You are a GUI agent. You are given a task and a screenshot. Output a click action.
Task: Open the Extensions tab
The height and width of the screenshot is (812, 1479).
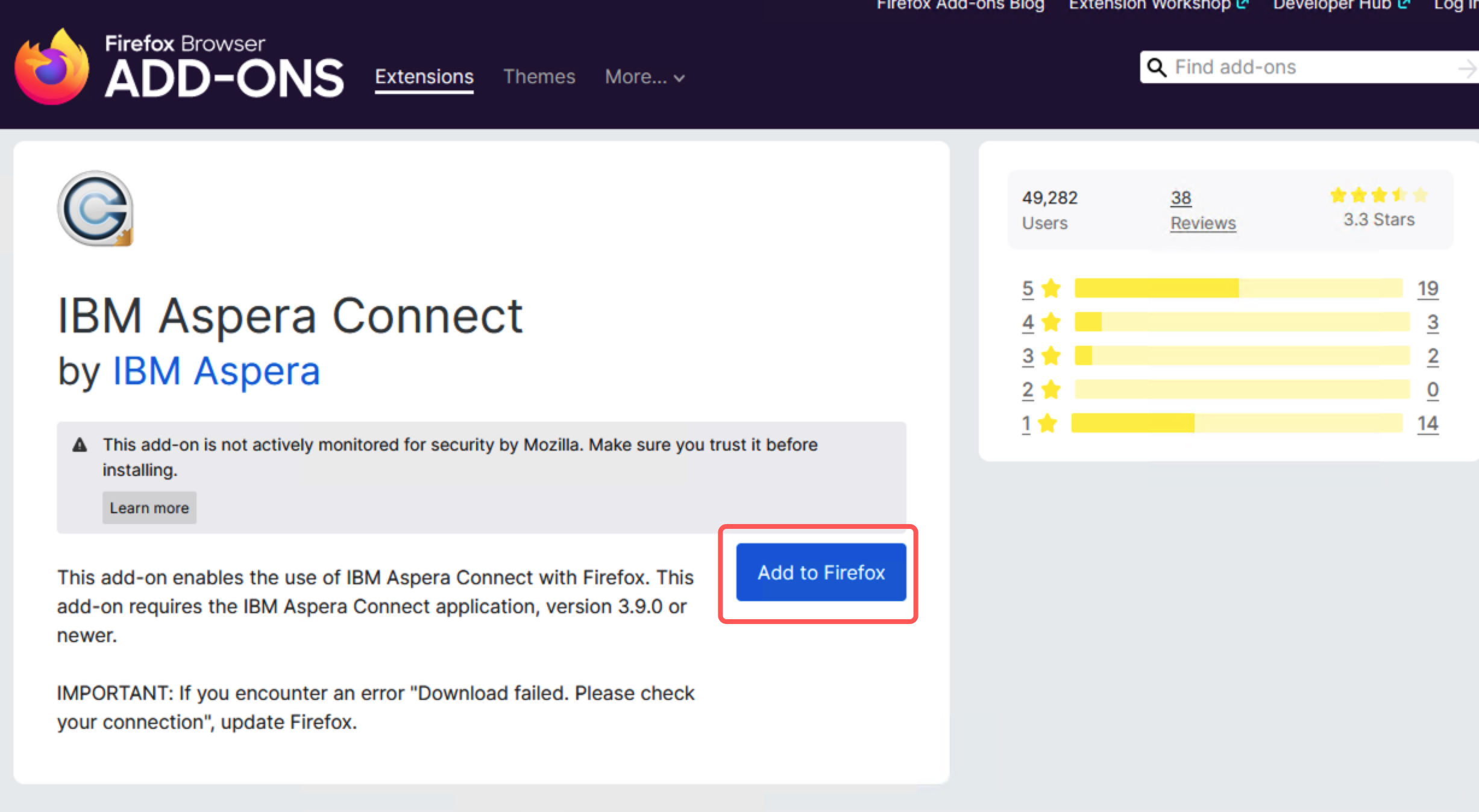[424, 77]
